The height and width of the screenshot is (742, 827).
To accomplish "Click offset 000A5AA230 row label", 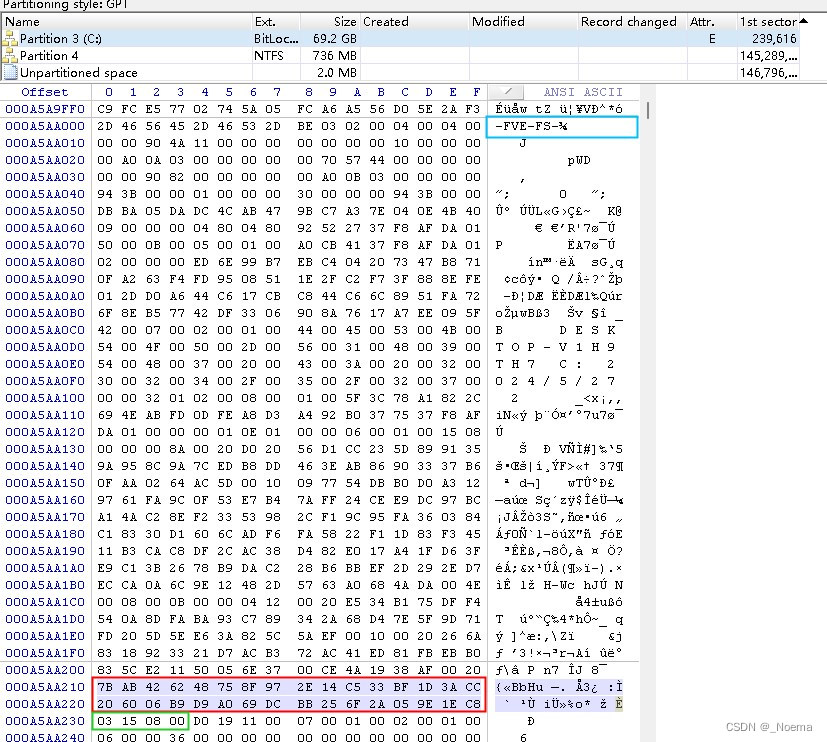I will point(45,721).
